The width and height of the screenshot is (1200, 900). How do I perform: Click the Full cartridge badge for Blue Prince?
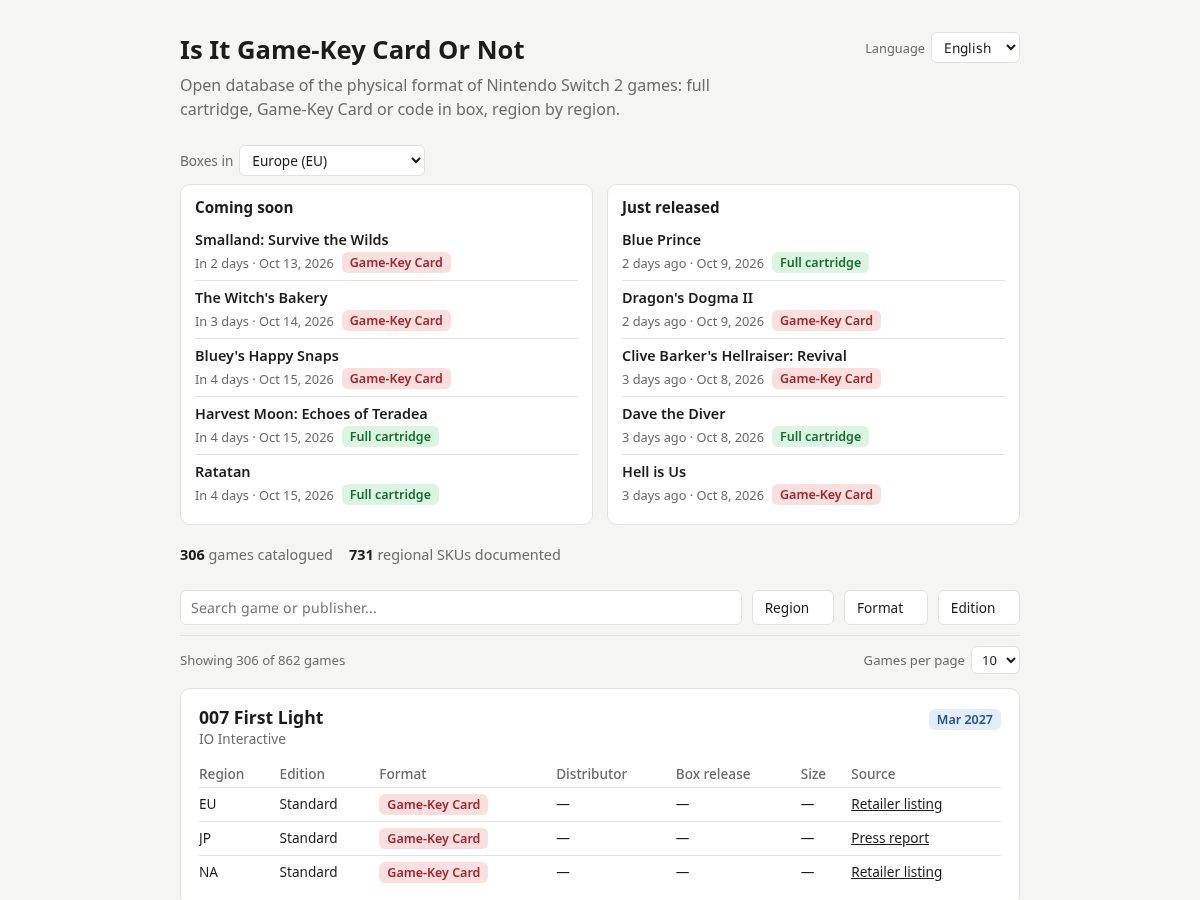(820, 263)
